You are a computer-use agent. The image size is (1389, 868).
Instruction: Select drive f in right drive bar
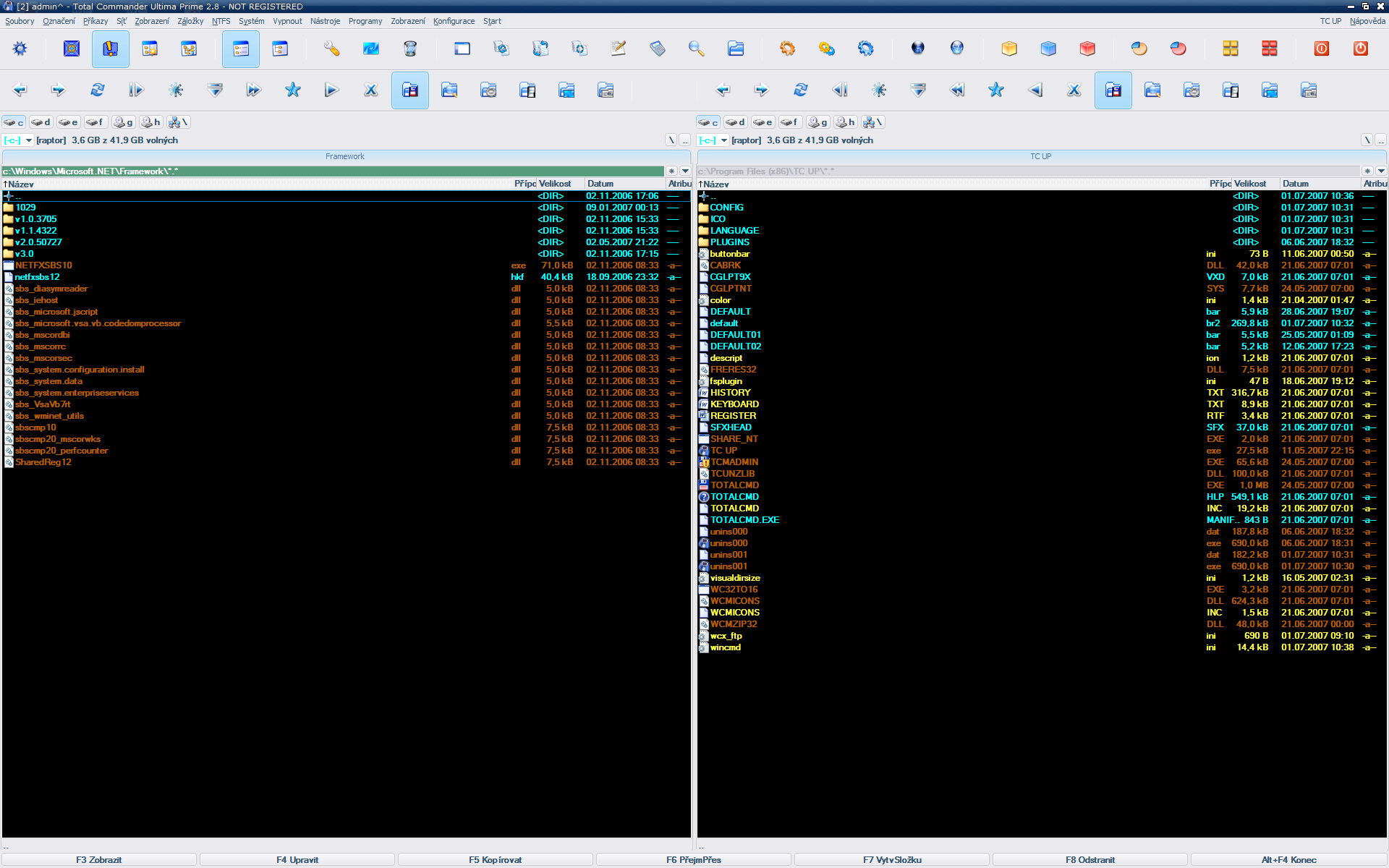[791, 122]
